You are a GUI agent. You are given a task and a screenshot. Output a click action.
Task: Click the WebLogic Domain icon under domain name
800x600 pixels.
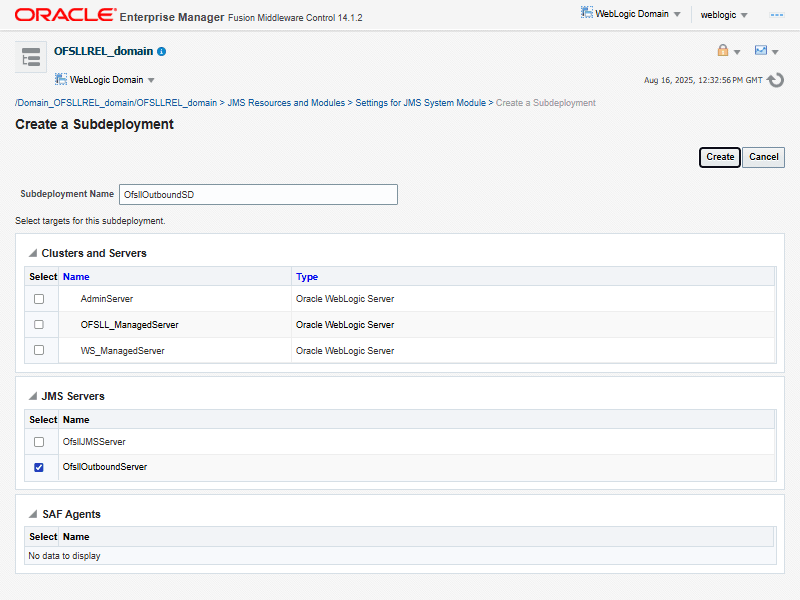[x=61, y=79]
